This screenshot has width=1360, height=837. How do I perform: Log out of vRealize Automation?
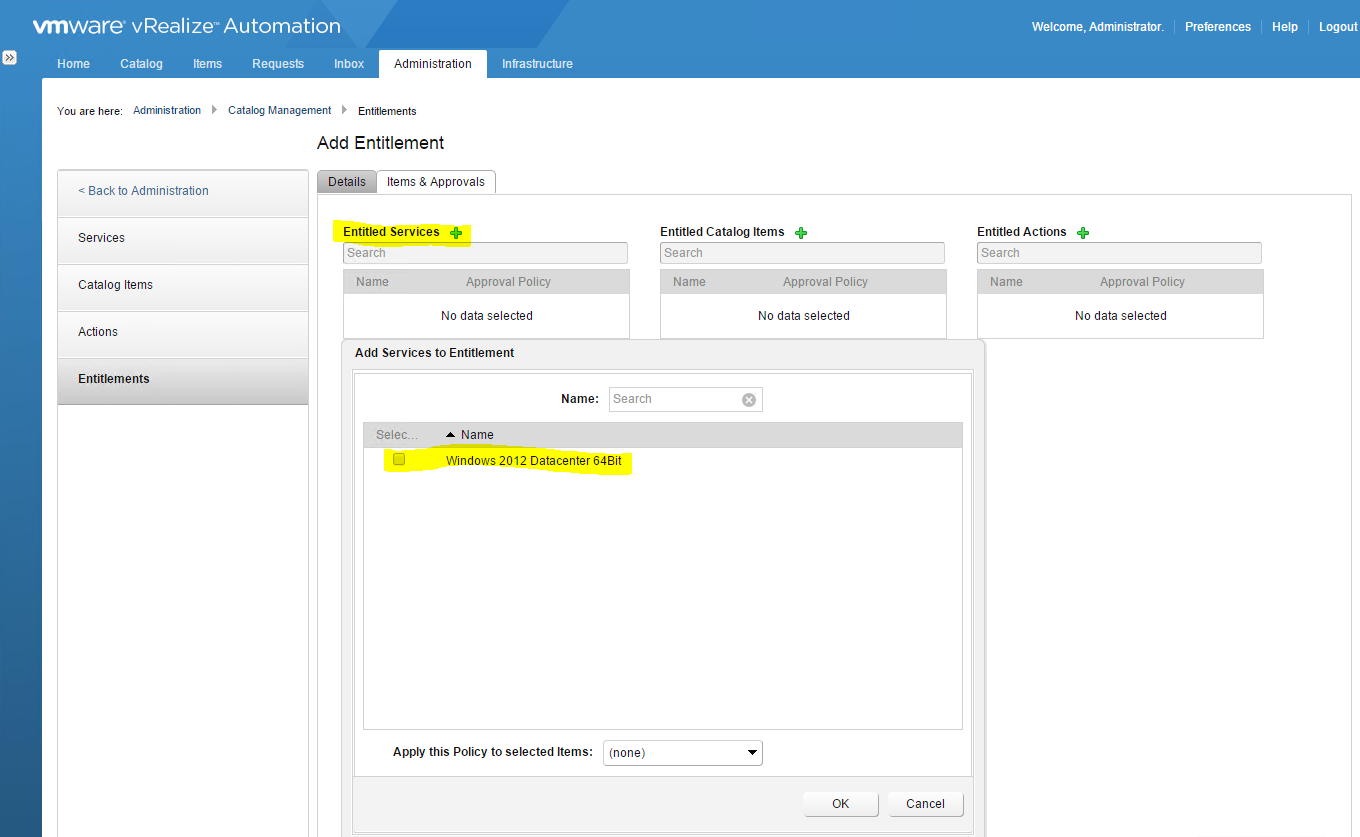pyautogui.click(x=1338, y=27)
